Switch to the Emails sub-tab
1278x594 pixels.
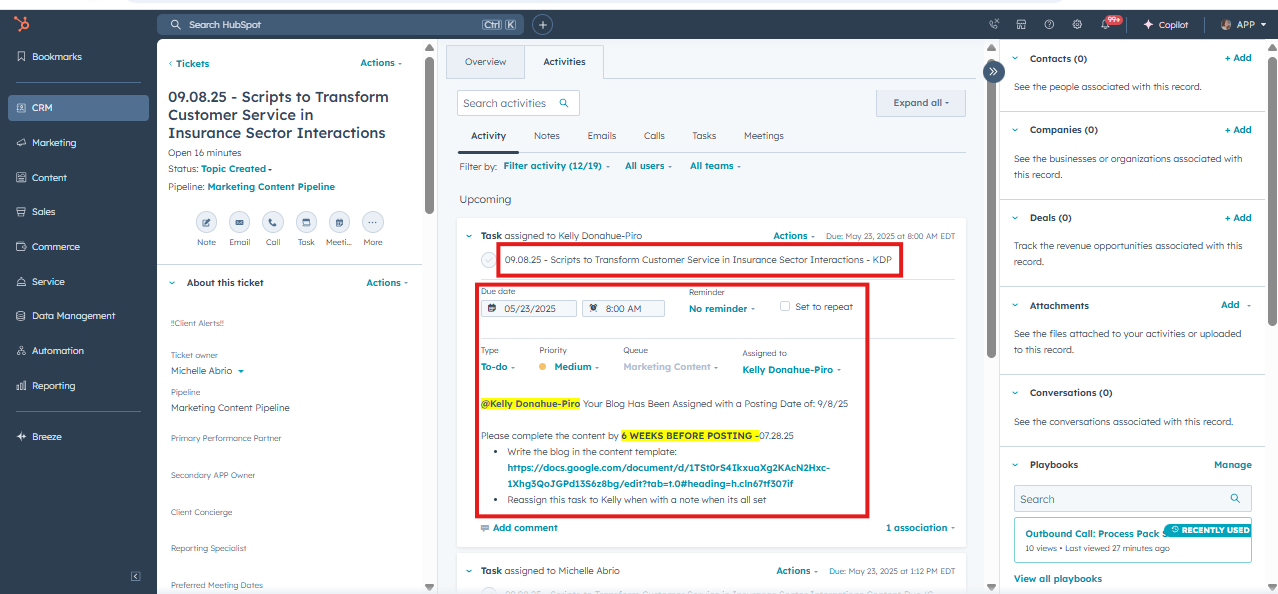tap(602, 136)
